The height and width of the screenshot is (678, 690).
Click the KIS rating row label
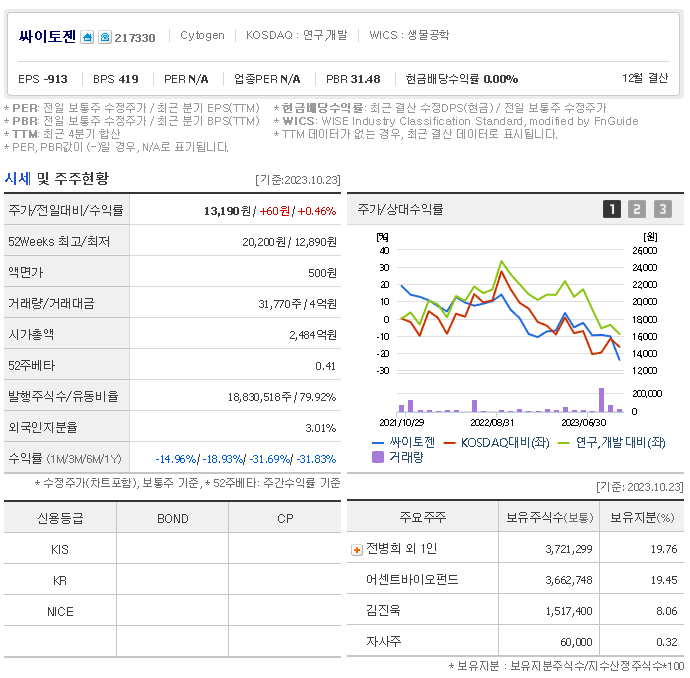pos(60,550)
